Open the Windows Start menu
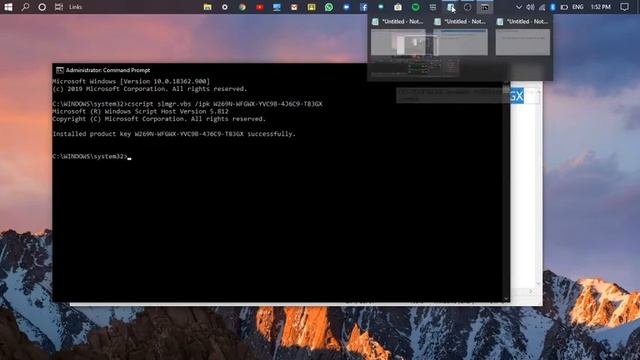 8,7
